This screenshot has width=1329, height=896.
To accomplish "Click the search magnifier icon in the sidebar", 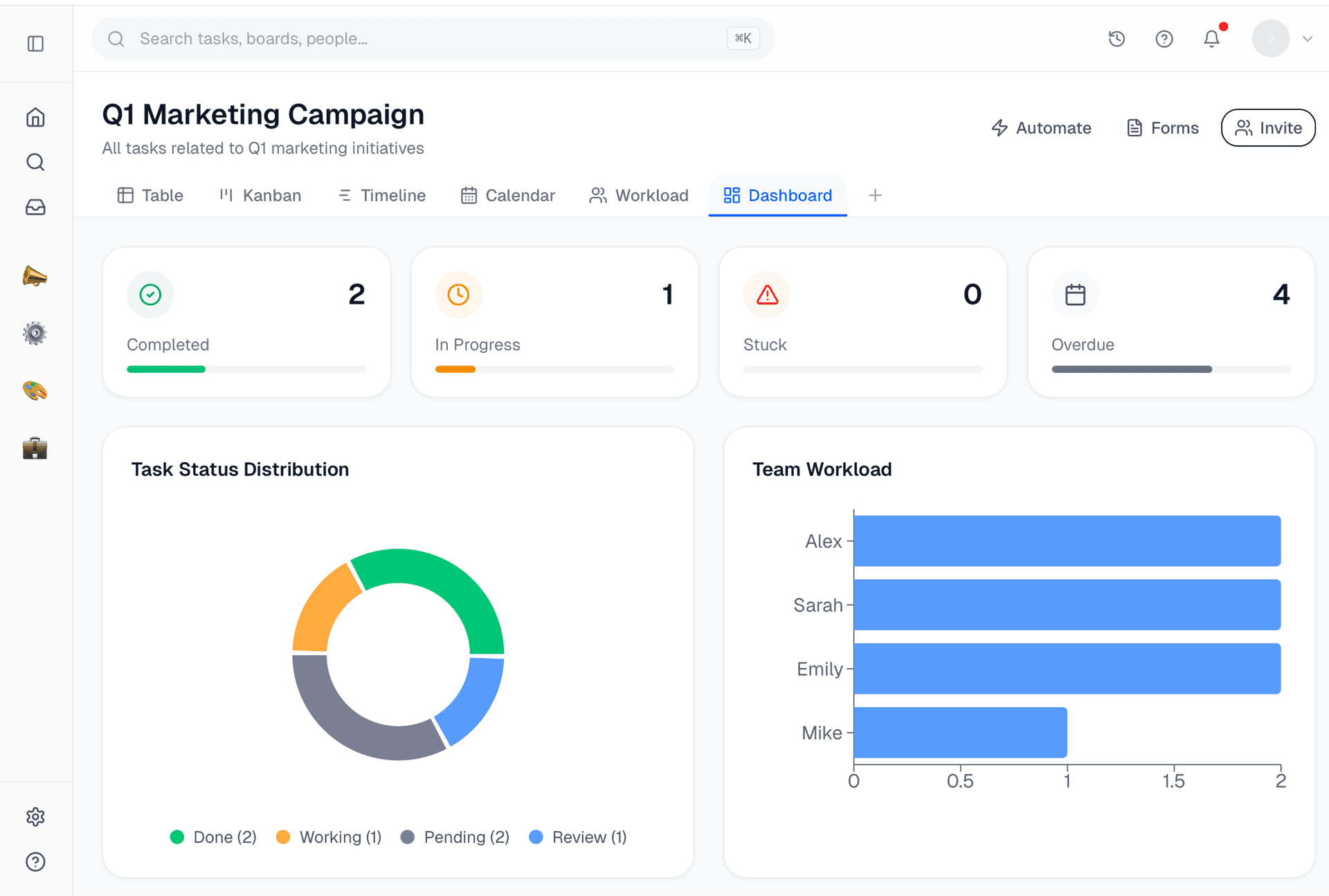I will click(35, 162).
